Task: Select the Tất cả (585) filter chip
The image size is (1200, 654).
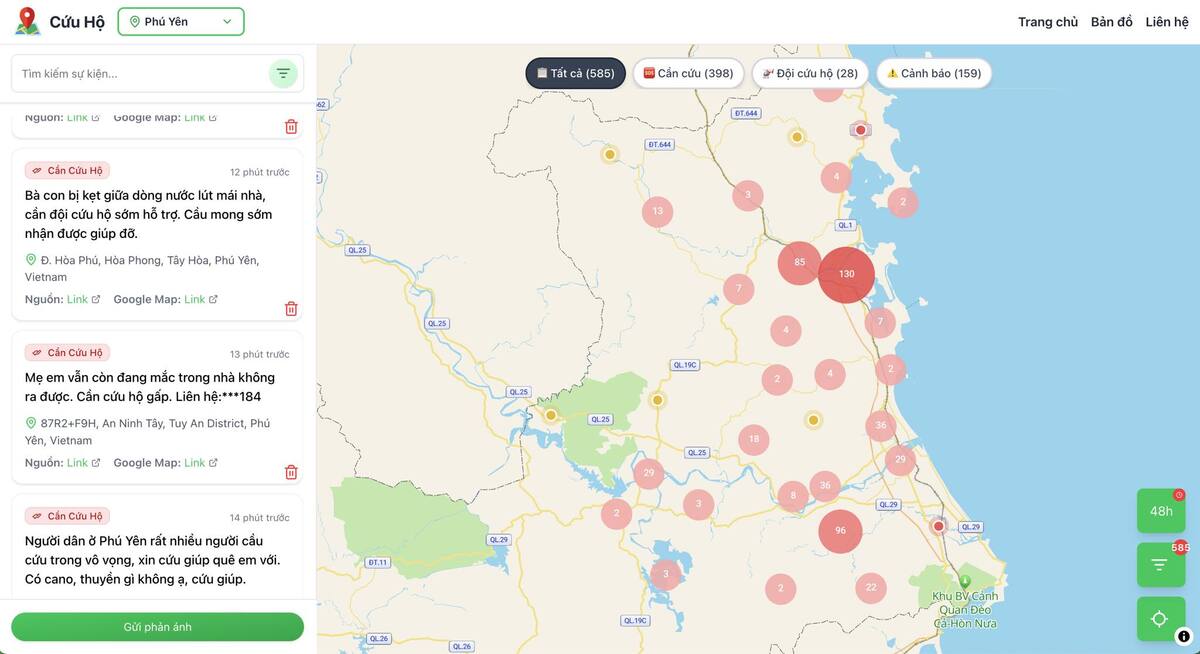Action: click(x=576, y=73)
